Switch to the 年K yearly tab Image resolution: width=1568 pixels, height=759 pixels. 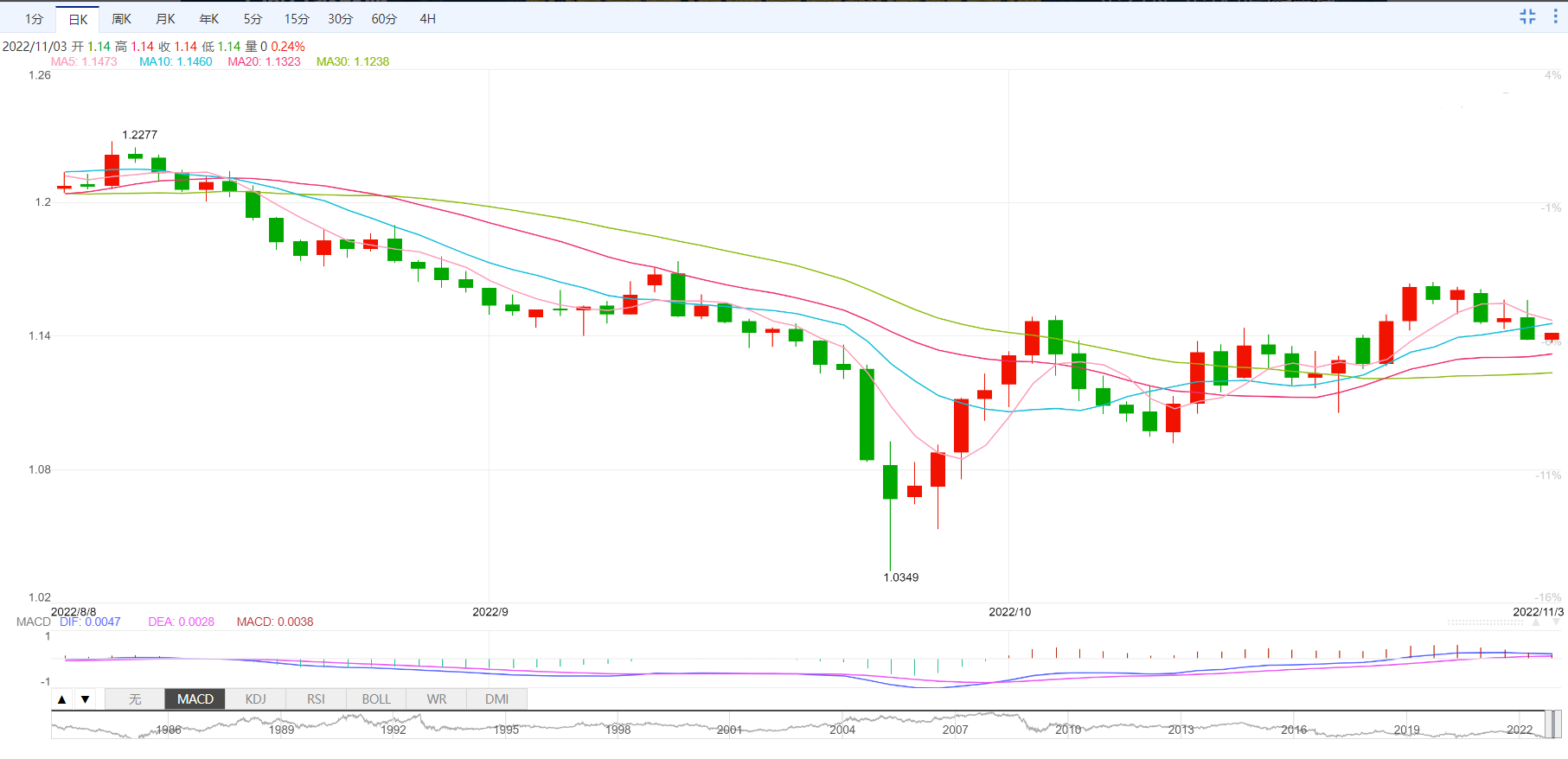point(209,19)
